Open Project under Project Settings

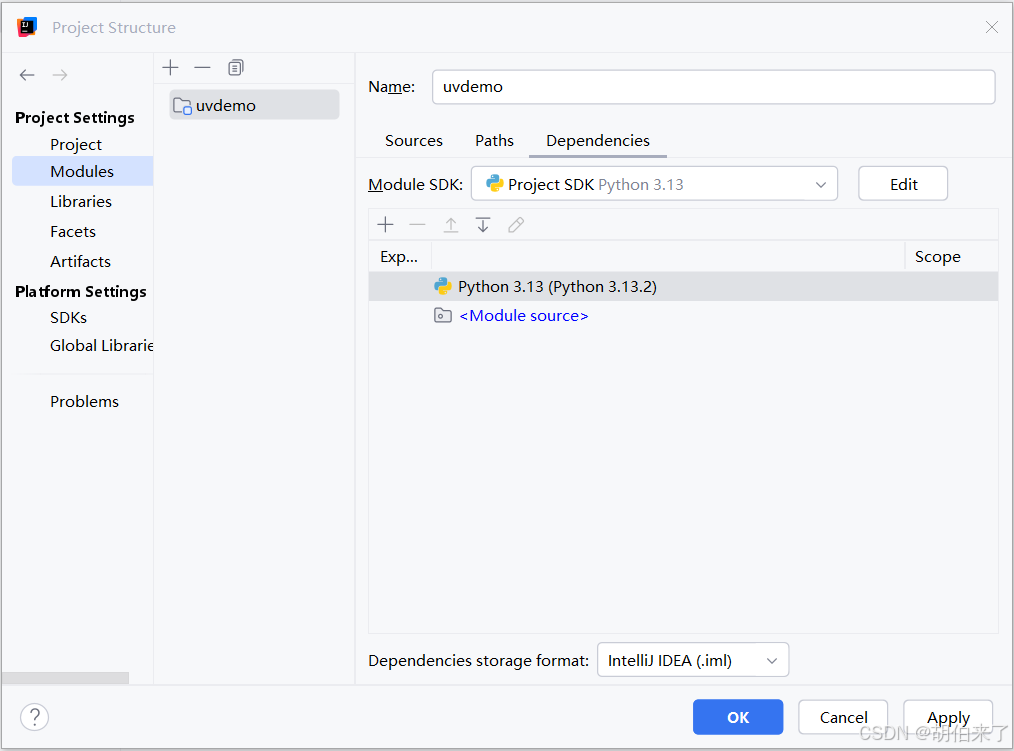[76, 144]
